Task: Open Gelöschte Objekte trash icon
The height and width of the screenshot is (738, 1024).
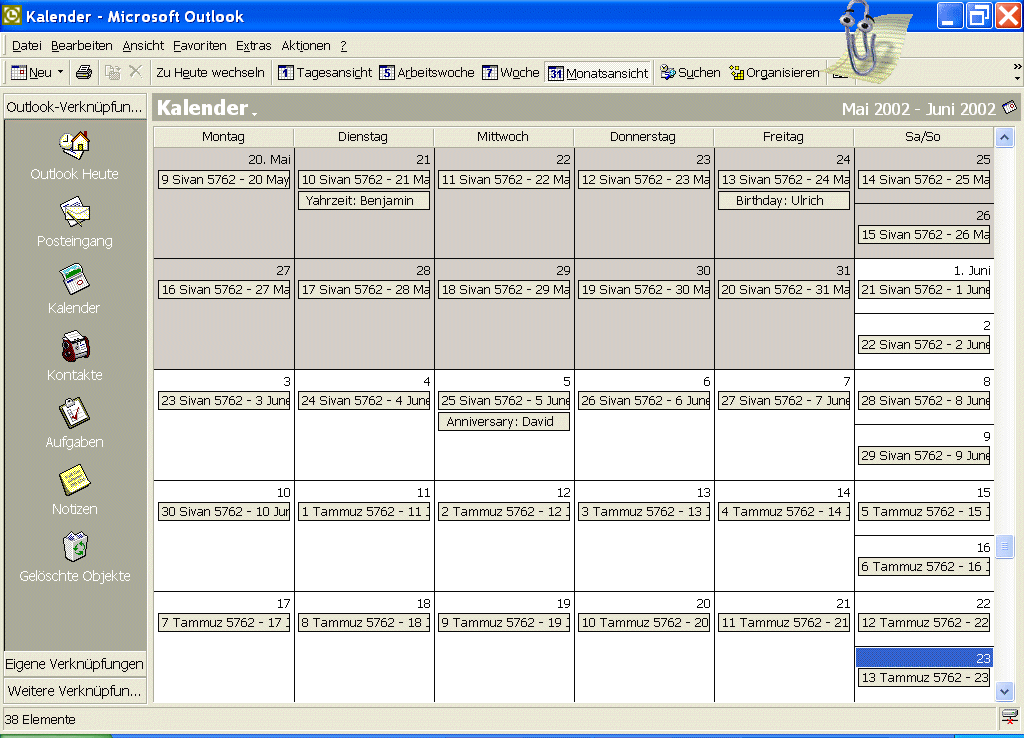Action: (74, 547)
